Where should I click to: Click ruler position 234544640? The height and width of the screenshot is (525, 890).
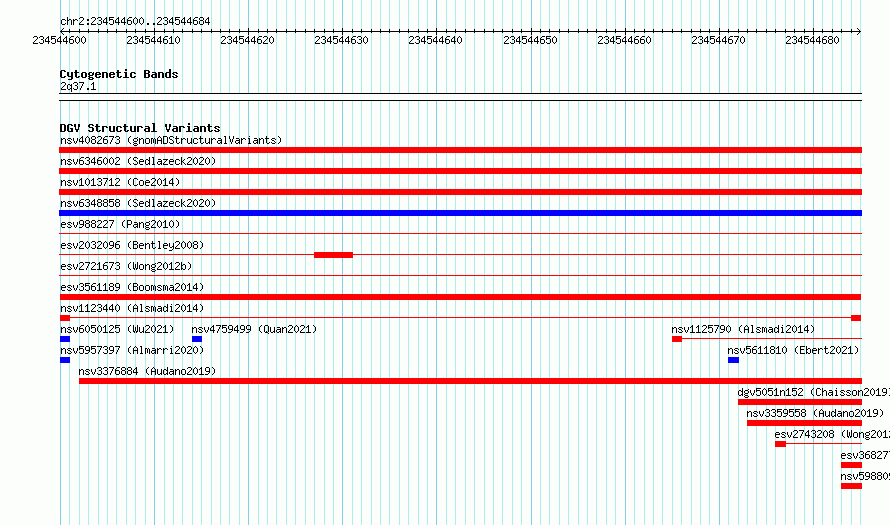436,40
